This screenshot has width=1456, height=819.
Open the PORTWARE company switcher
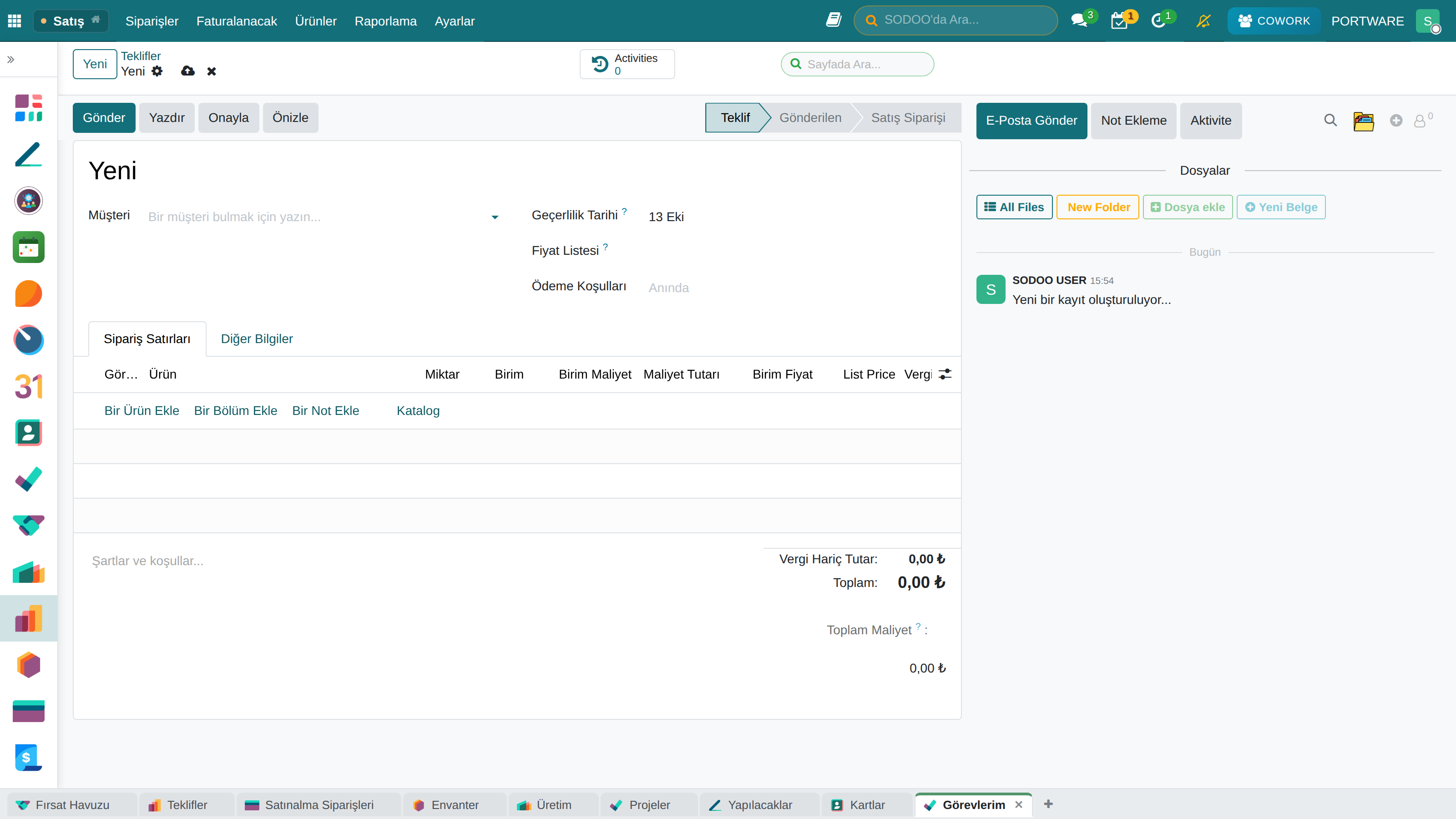point(1367,21)
